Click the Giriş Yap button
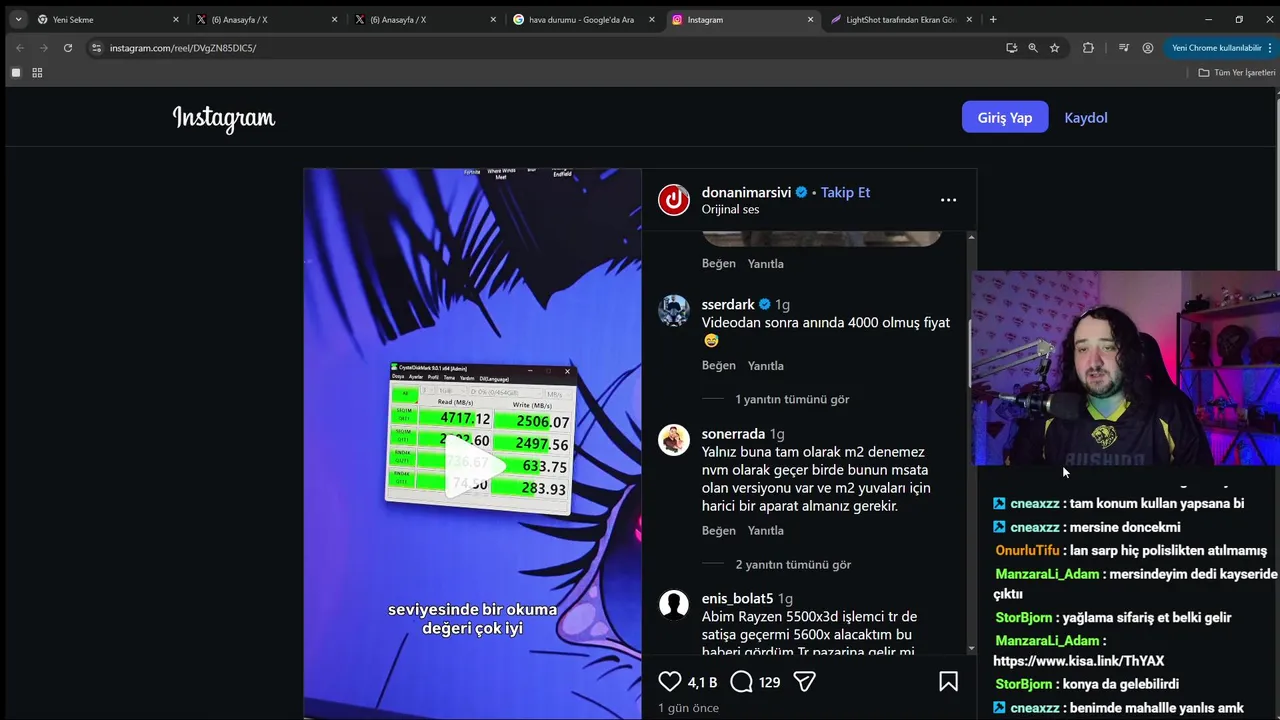This screenshot has height=720, width=1280. point(1005,117)
